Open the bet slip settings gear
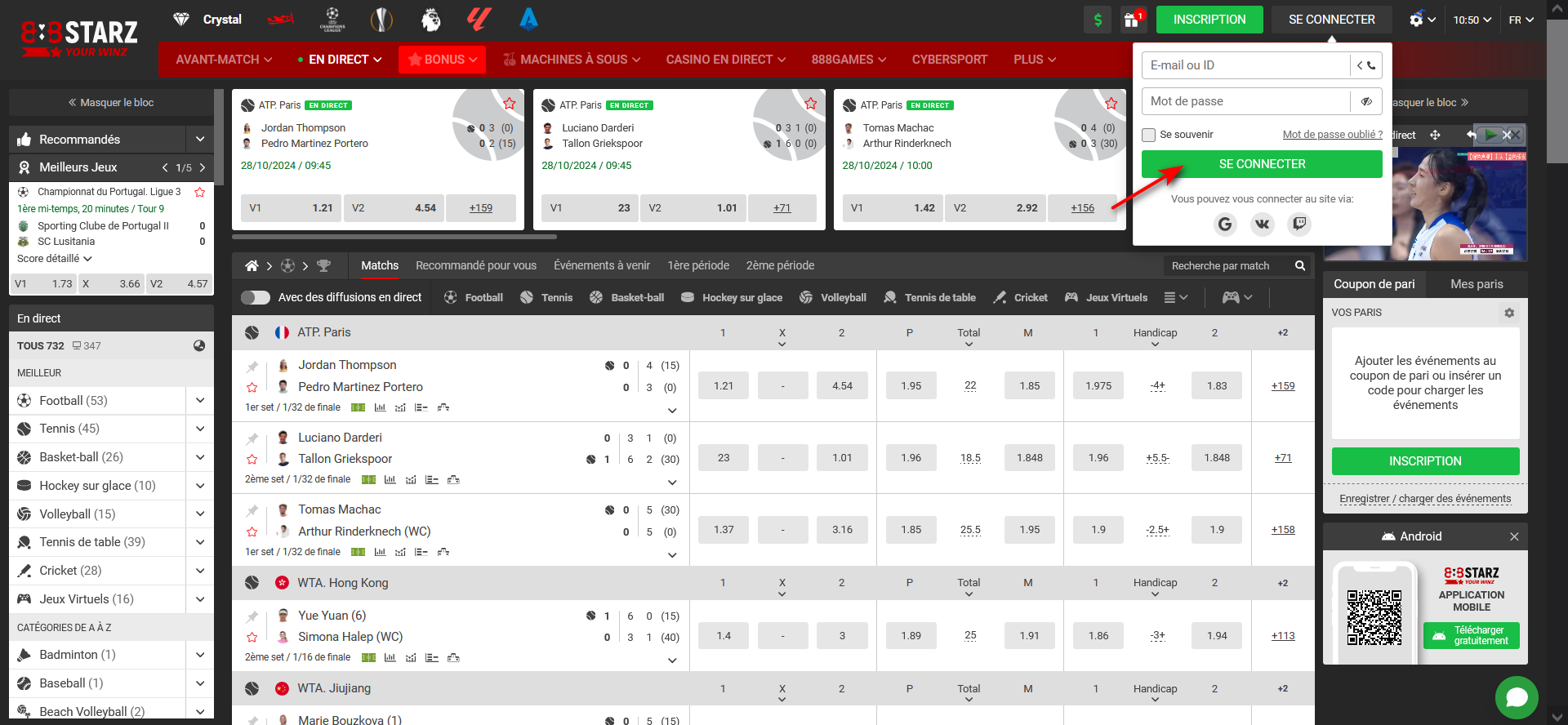The image size is (1568, 725). 1509,313
